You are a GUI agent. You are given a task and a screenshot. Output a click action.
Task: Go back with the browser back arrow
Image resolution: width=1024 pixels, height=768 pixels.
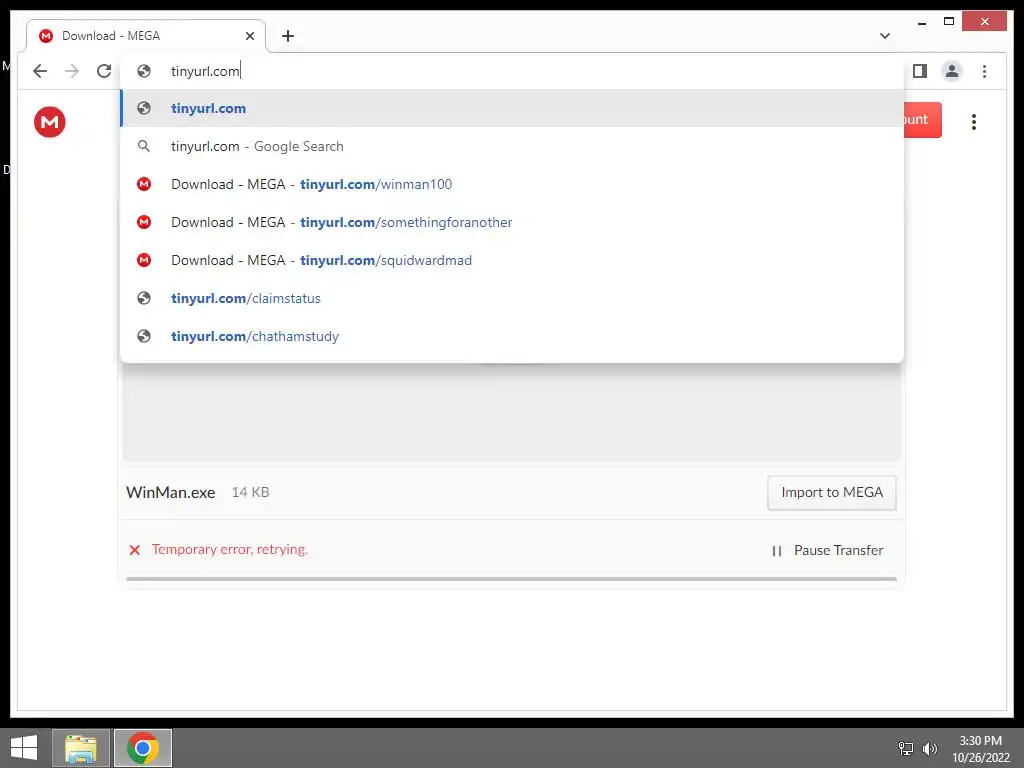point(40,71)
